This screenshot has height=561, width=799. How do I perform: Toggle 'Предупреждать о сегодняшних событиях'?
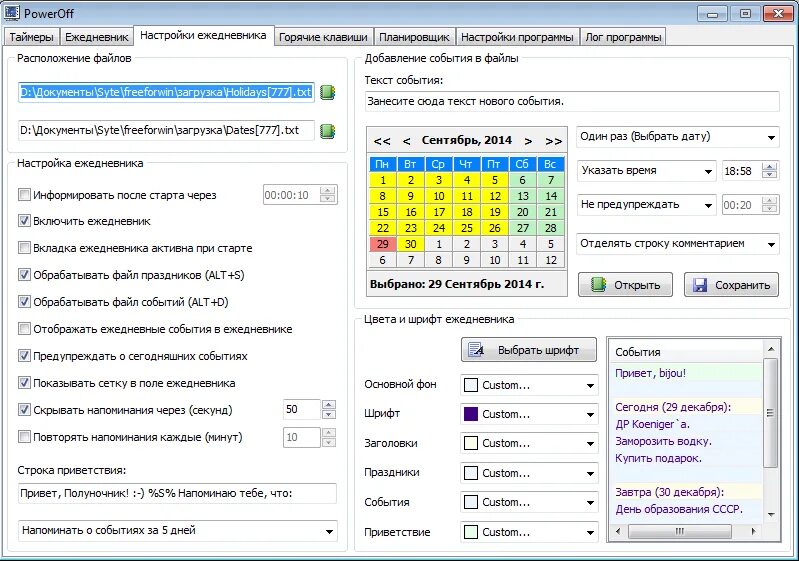coord(24,356)
